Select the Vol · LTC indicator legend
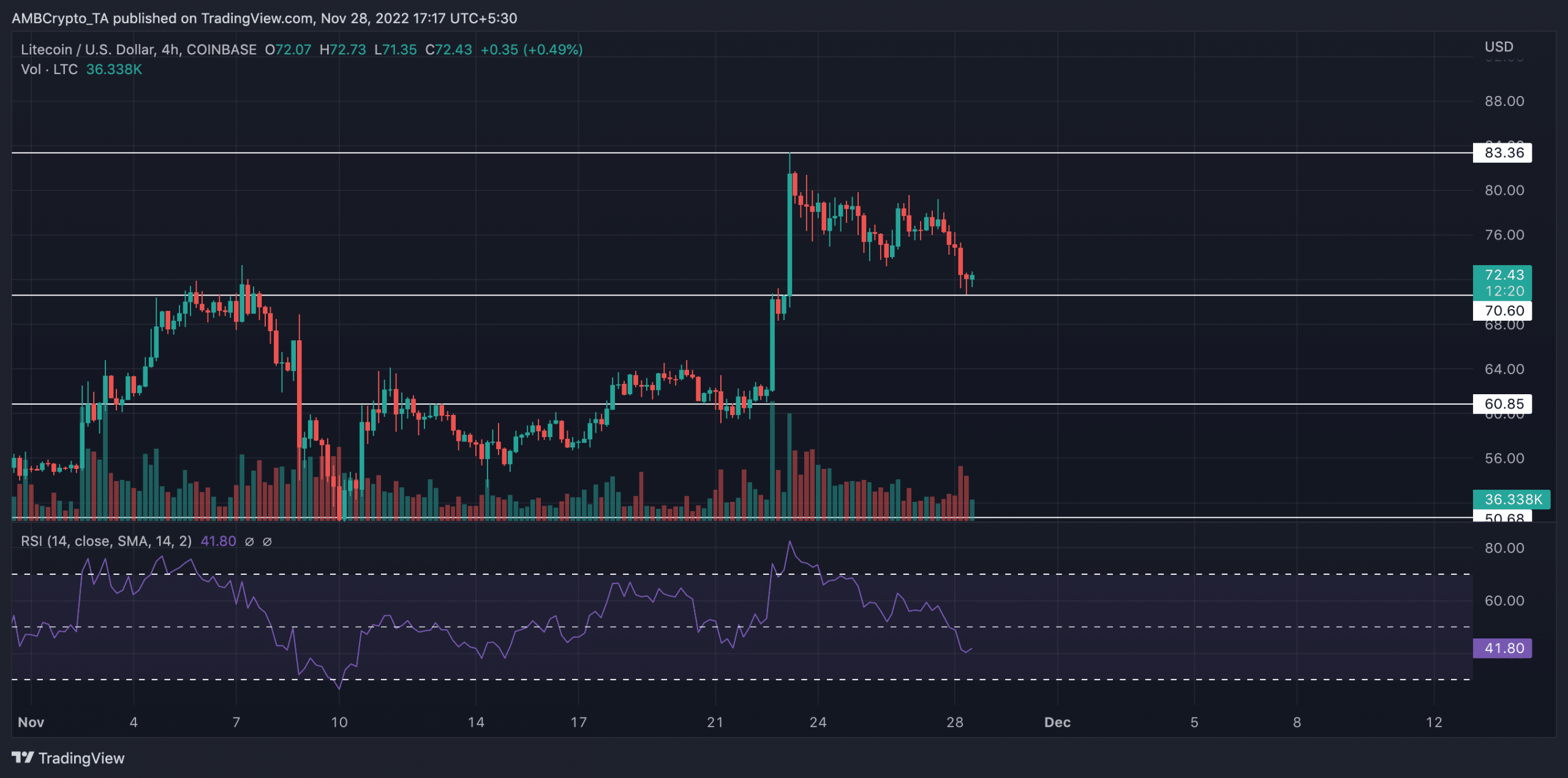The width and height of the screenshot is (1568, 778). [x=49, y=70]
